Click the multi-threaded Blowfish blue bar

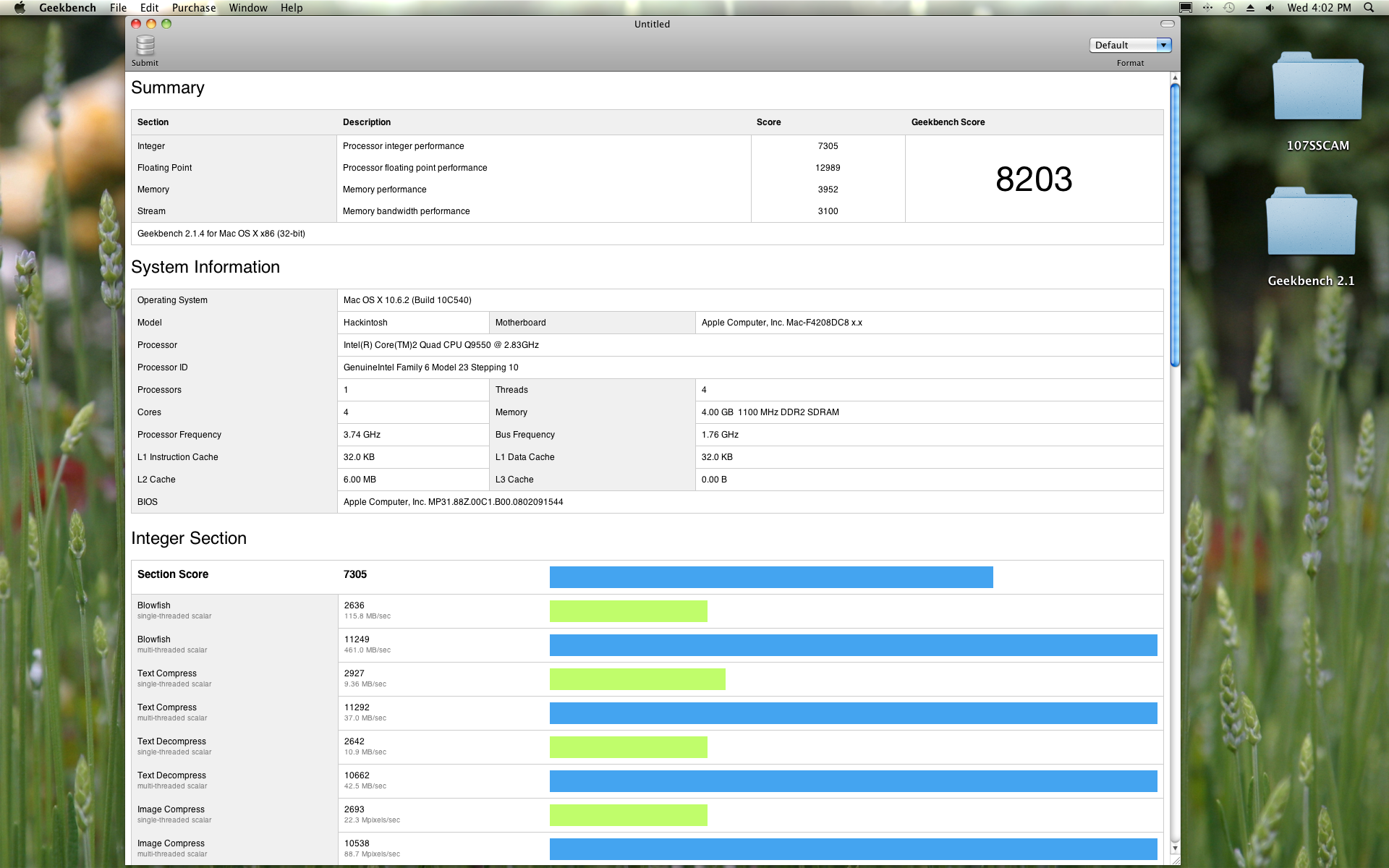pos(854,645)
